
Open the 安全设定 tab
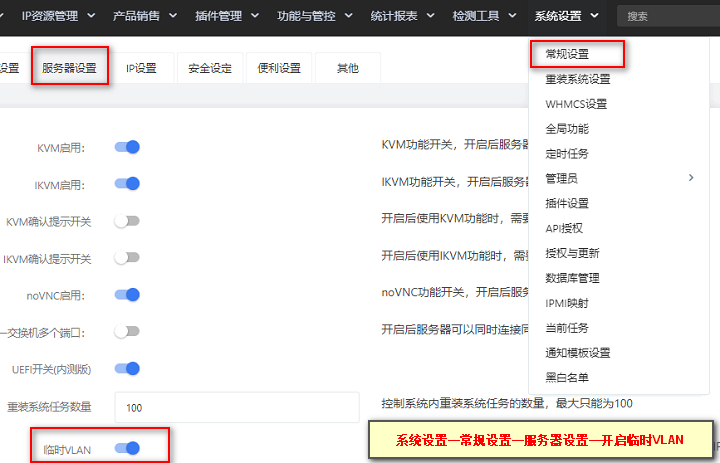[210, 68]
